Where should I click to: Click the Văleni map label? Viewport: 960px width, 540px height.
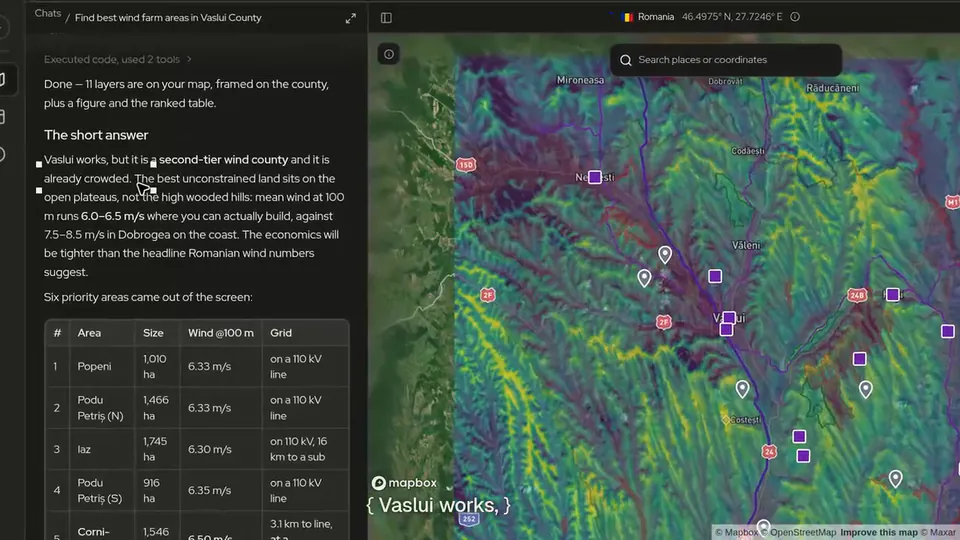pos(746,246)
